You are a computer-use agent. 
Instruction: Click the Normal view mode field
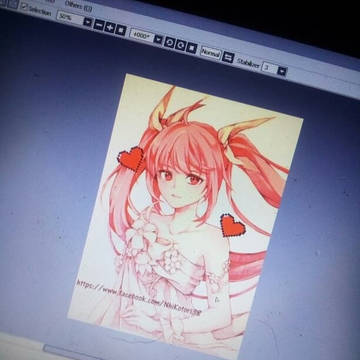click(x=211, y=53)
